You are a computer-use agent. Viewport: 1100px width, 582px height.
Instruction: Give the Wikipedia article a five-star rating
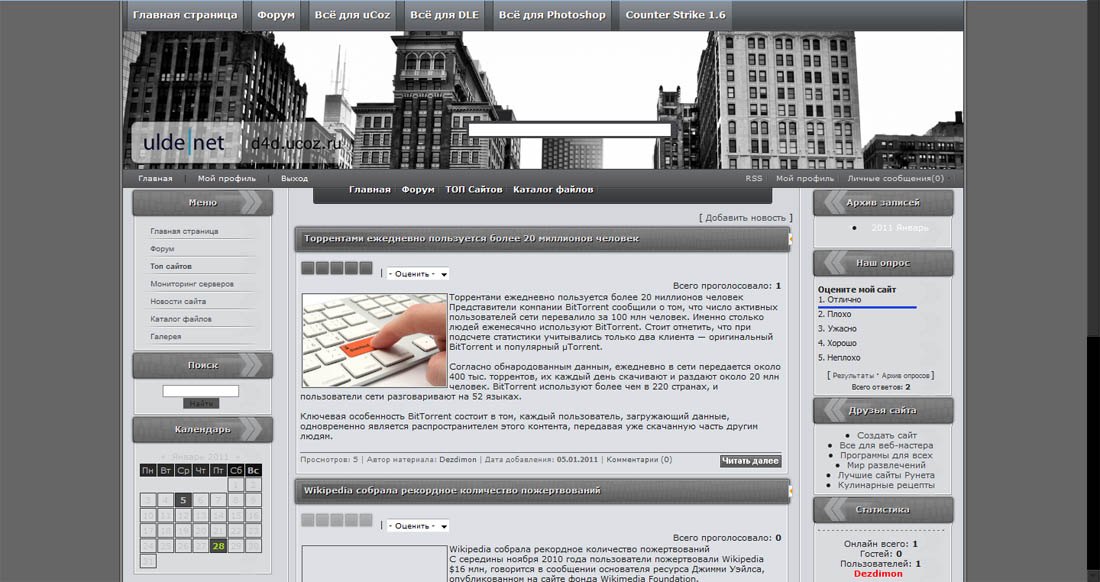tap(365, 520)
